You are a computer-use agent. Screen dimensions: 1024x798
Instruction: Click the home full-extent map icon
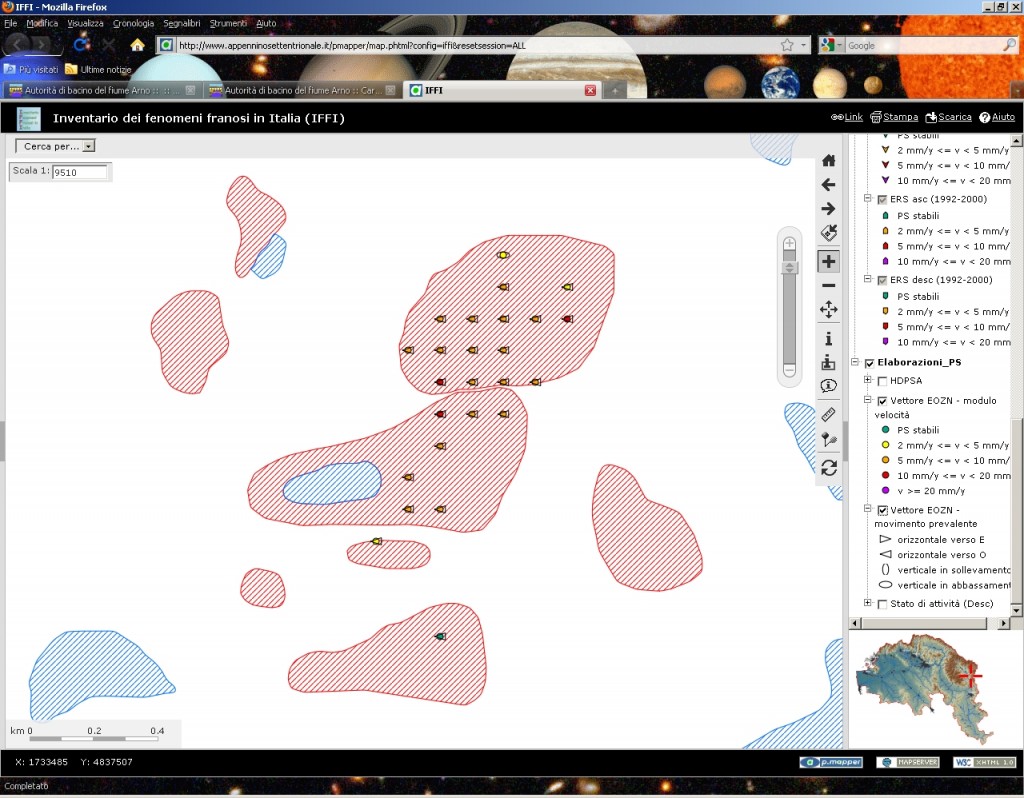click(828, 160)
